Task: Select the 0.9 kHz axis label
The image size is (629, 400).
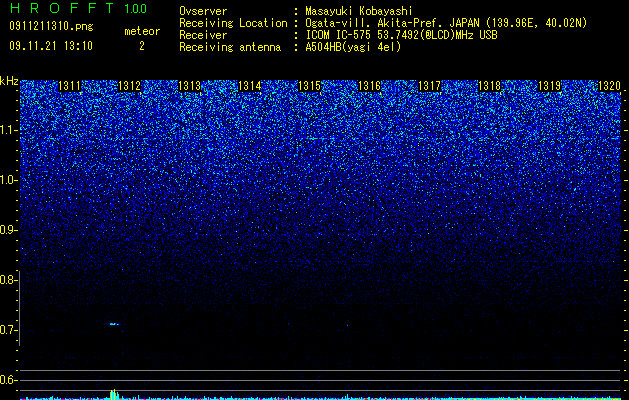Action: pos(8,230)
